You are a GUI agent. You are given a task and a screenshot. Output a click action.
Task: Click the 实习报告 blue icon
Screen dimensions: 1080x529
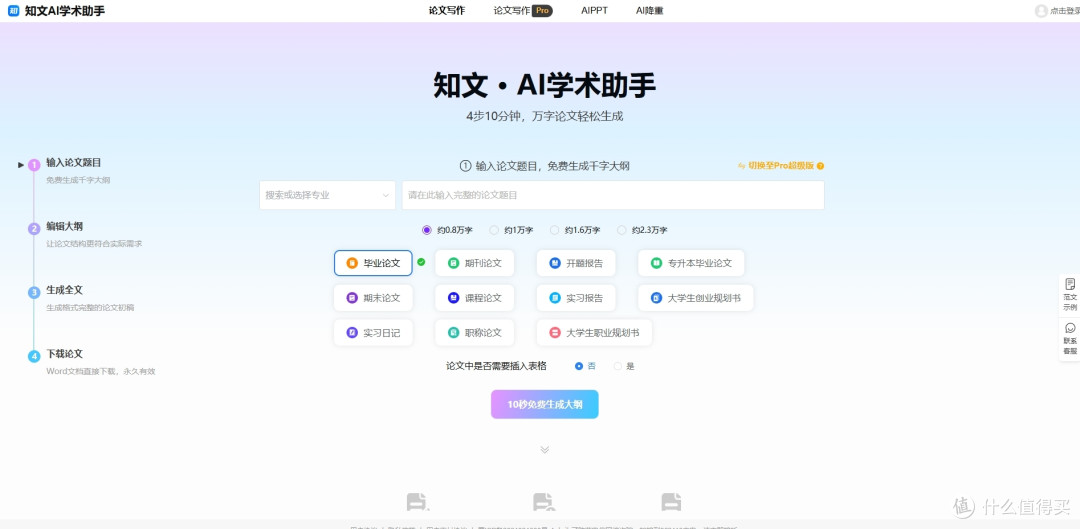click(x=554, y=298)
